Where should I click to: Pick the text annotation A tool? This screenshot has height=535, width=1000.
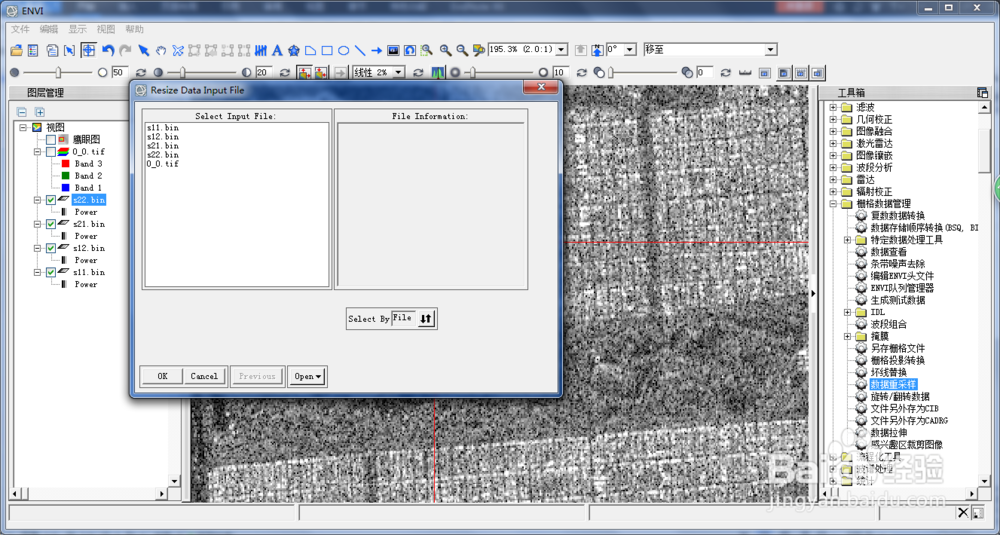[x=277, y=50]
